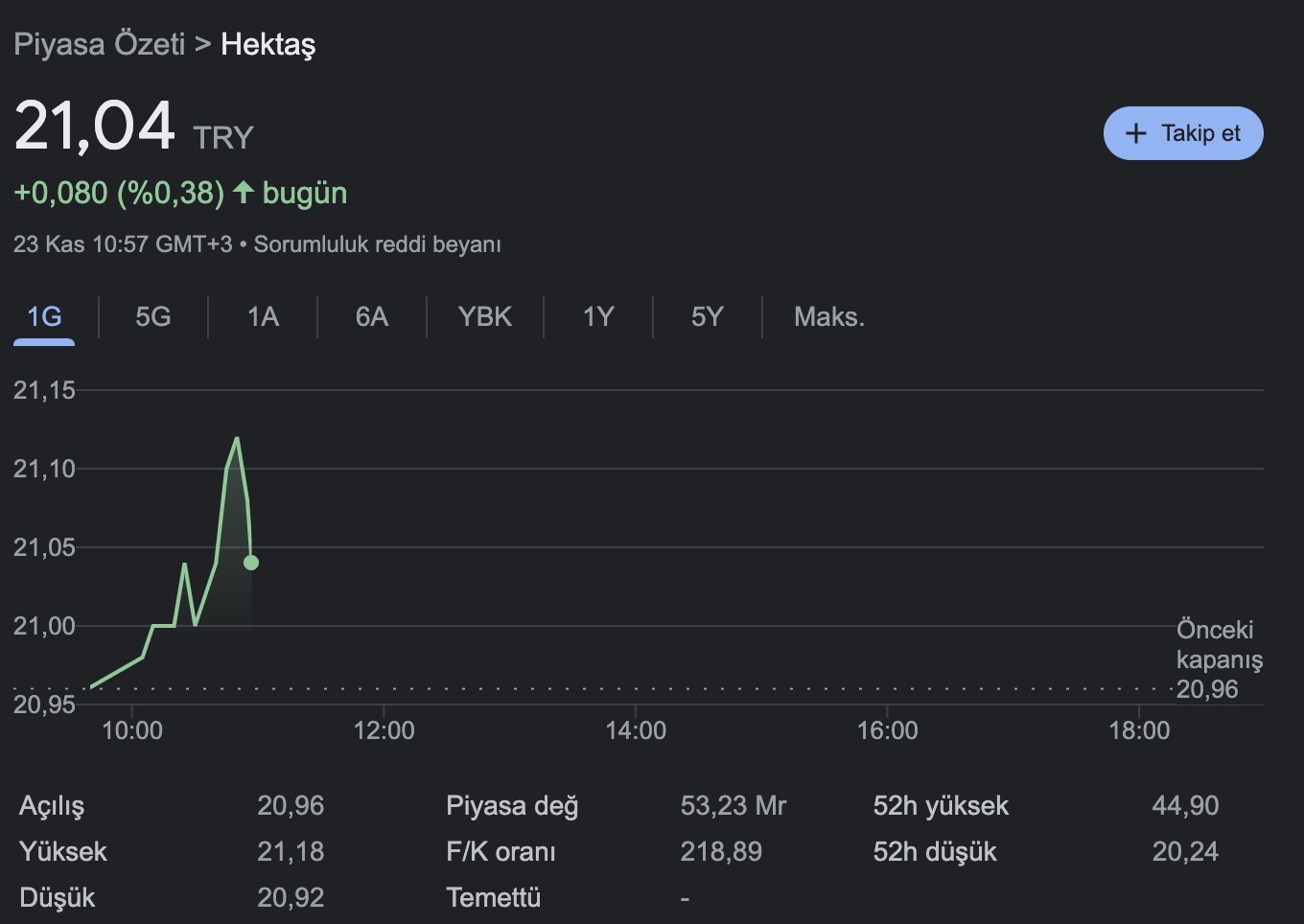Click the plus icon in Takip et button

pyautogui.click(x=1136, y=133)
